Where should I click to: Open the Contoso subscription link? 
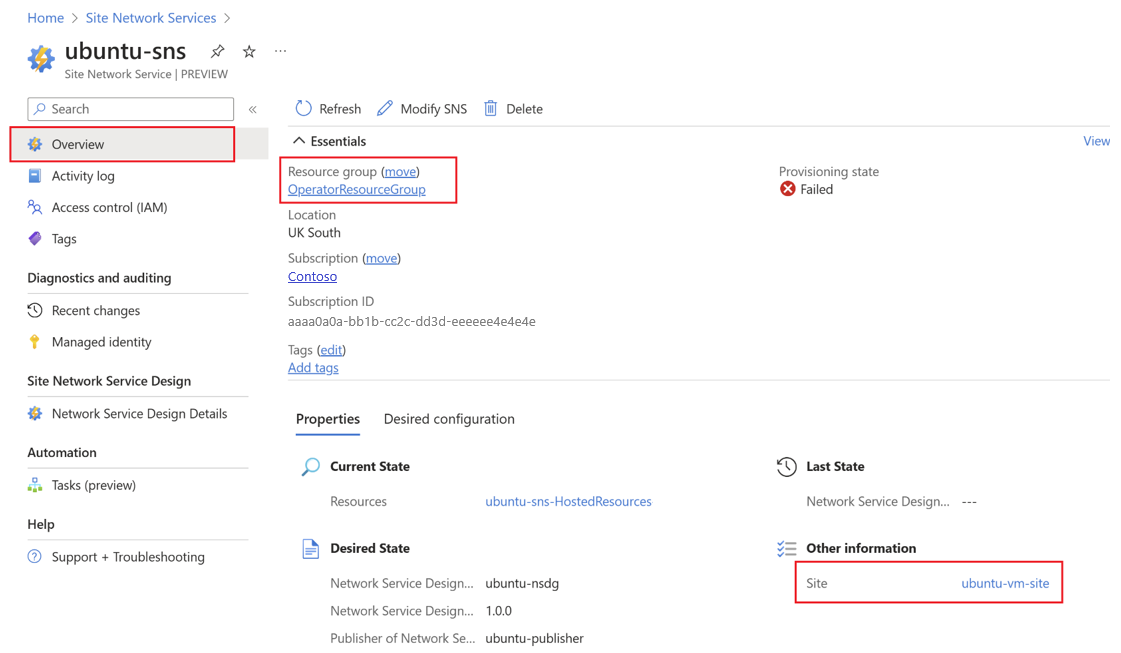(312, 277)
